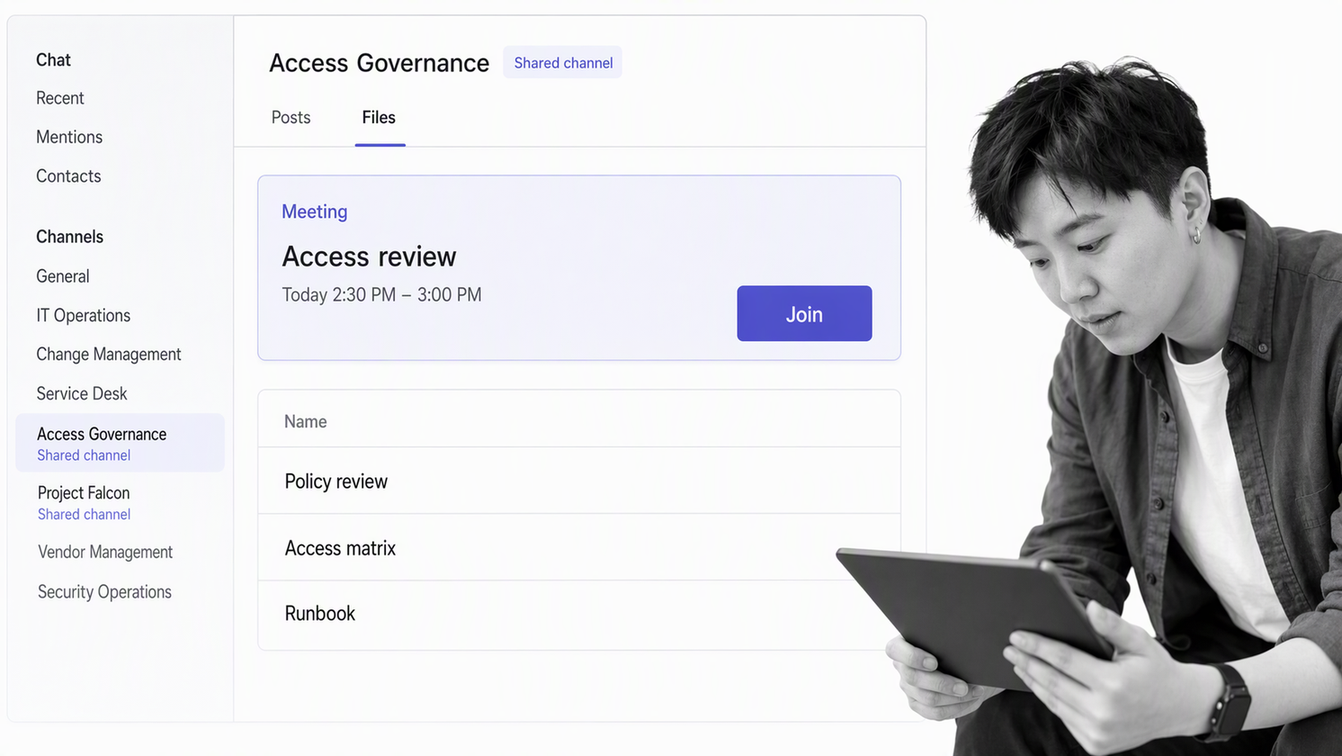The width and height of the screenshot is (1342, 756).
Task: Switch to the Posts tab
Action: tap(291, 117)
